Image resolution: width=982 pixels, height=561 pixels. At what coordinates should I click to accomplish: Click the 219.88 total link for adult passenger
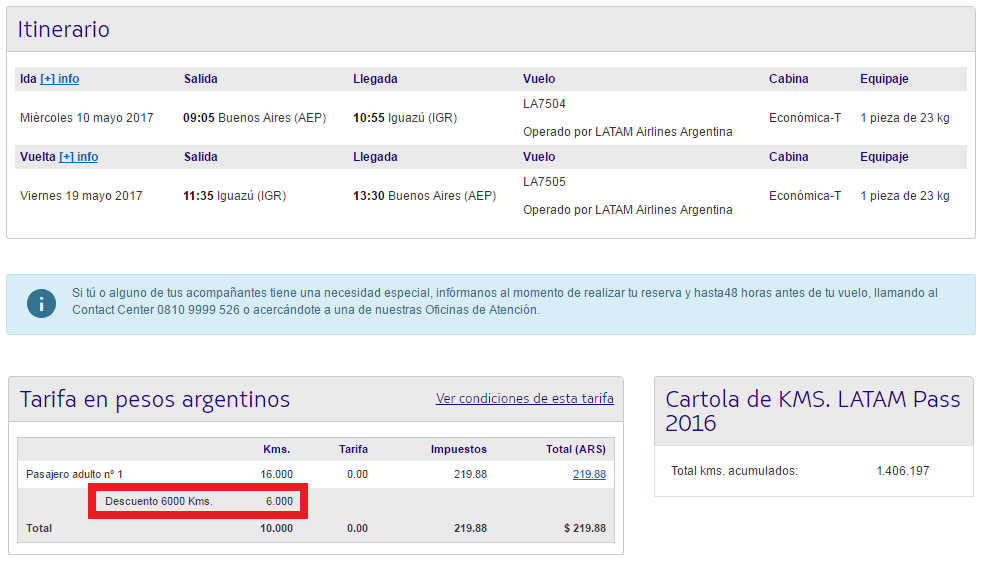[x=589, y=475]
